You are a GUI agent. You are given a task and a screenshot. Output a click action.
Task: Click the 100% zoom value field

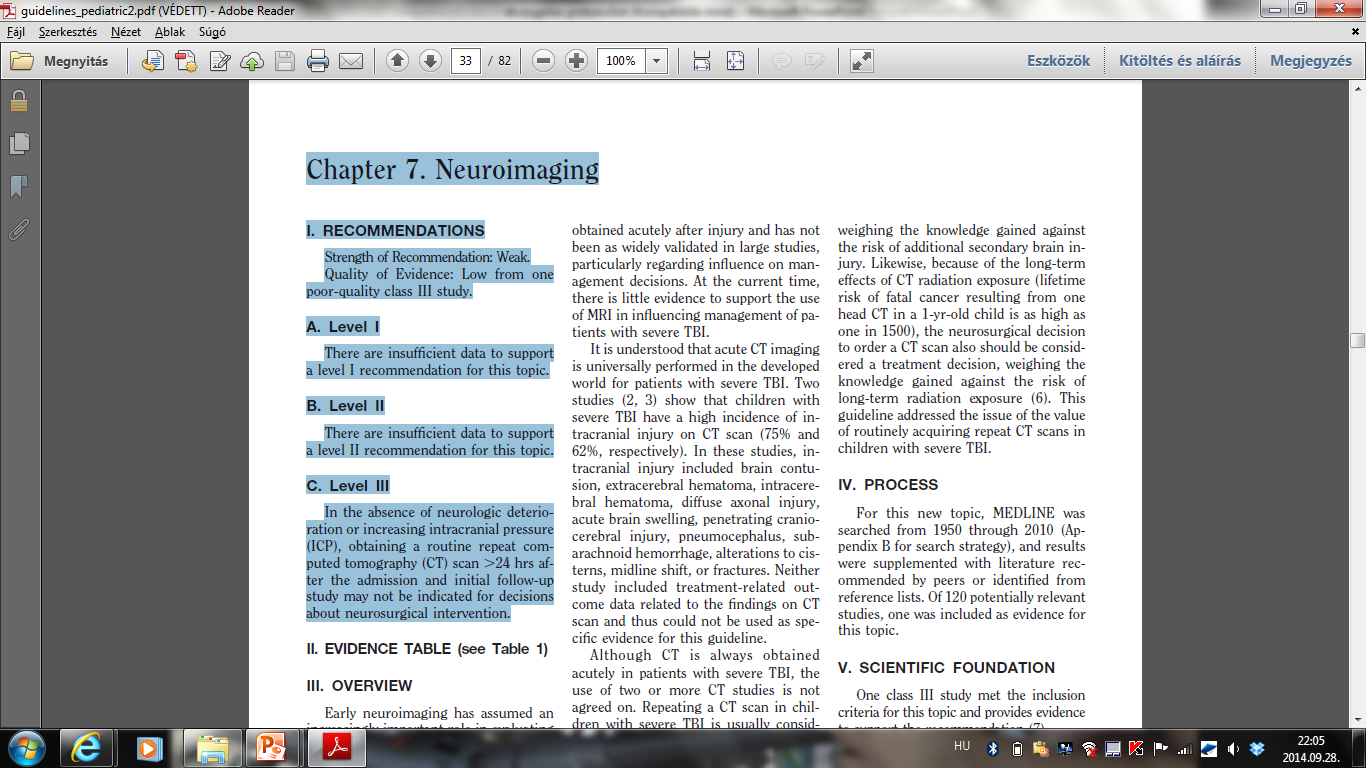[621, 61]
